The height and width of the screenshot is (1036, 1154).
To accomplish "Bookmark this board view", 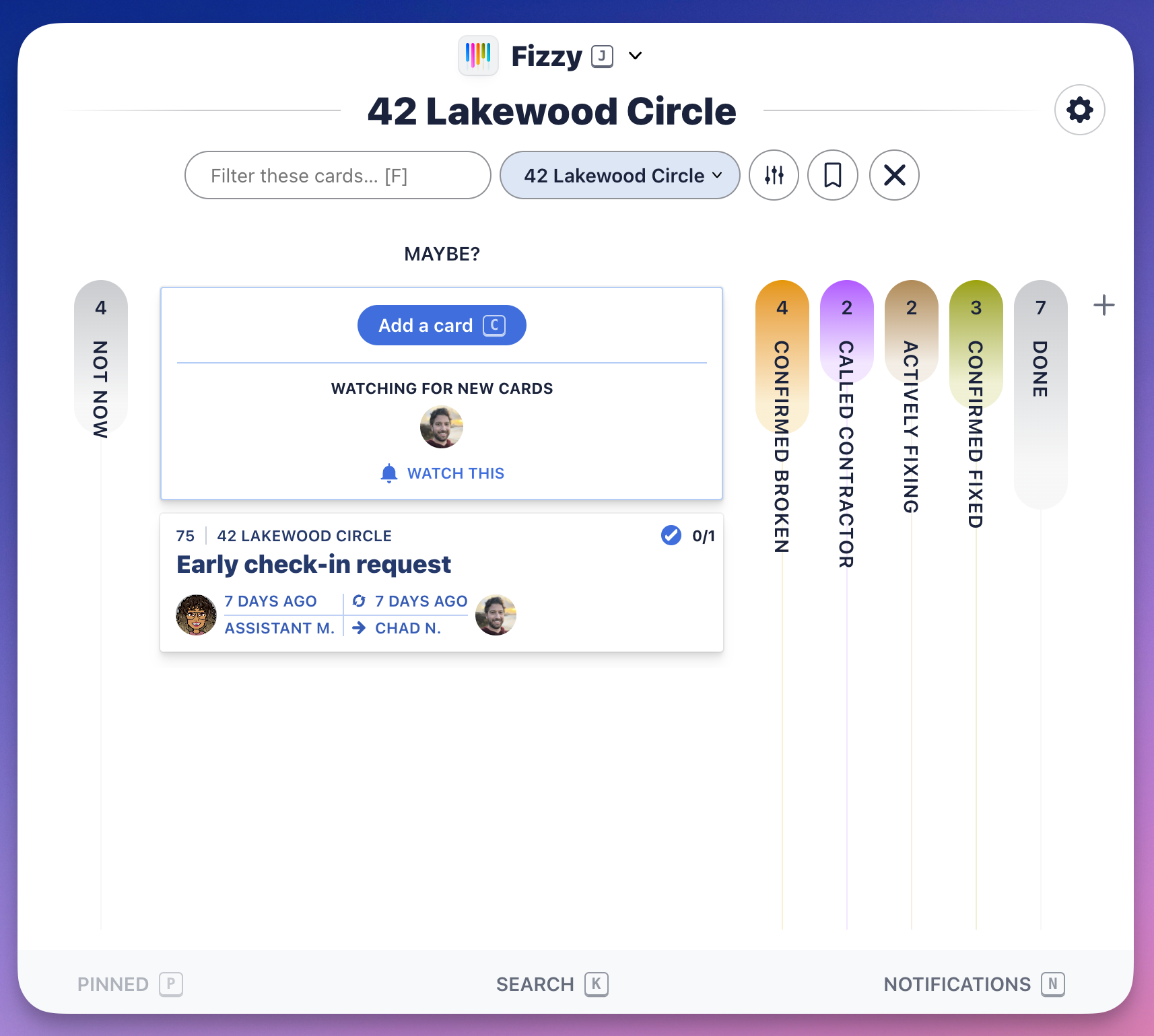I will coord(832,175).
